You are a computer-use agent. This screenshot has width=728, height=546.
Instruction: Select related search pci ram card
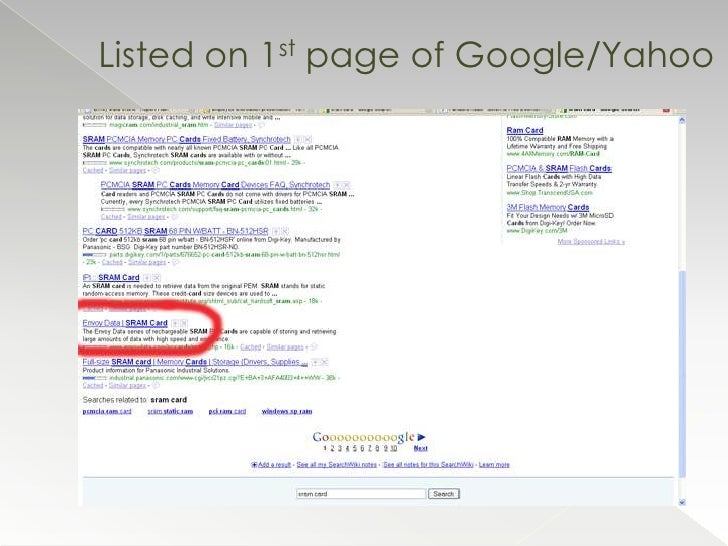(x=227, y=411)
